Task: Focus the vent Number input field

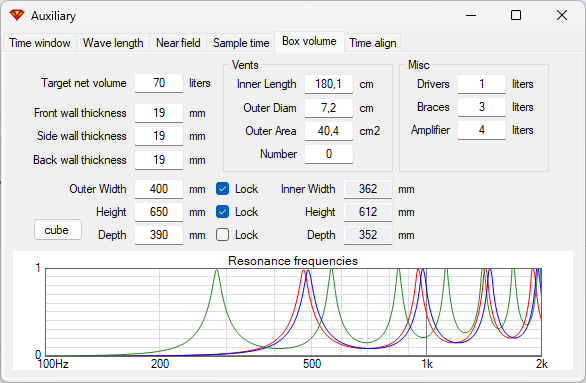Action: coord(329,154)
